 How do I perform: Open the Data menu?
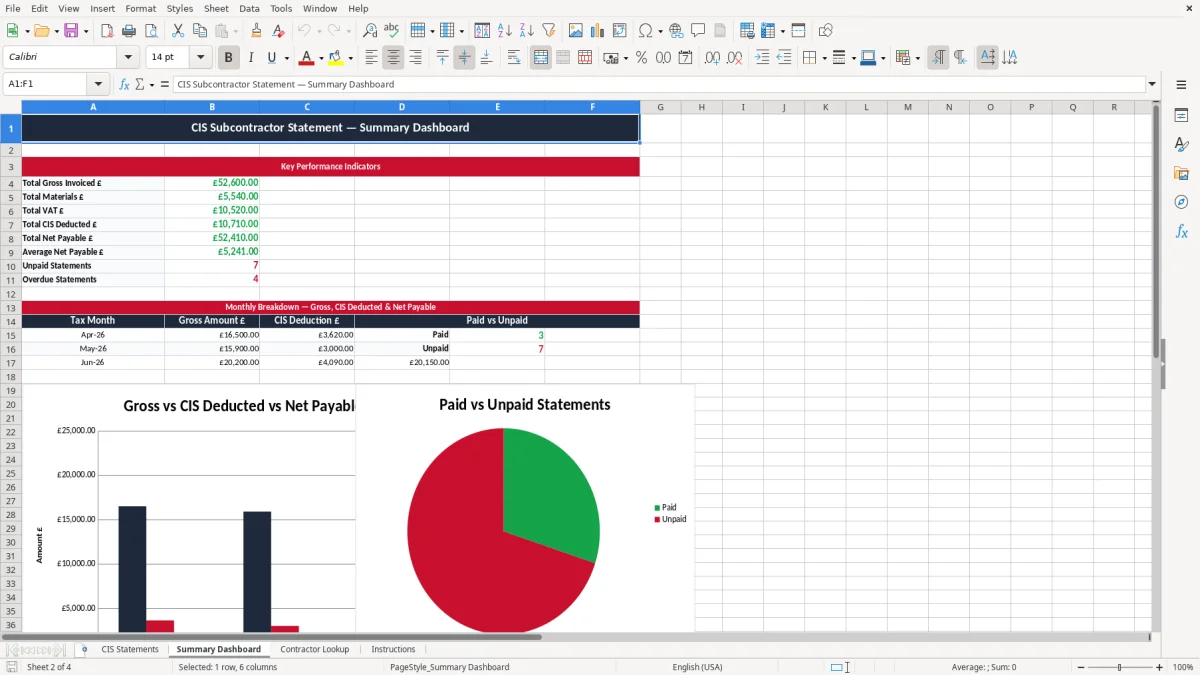[249, 8]
